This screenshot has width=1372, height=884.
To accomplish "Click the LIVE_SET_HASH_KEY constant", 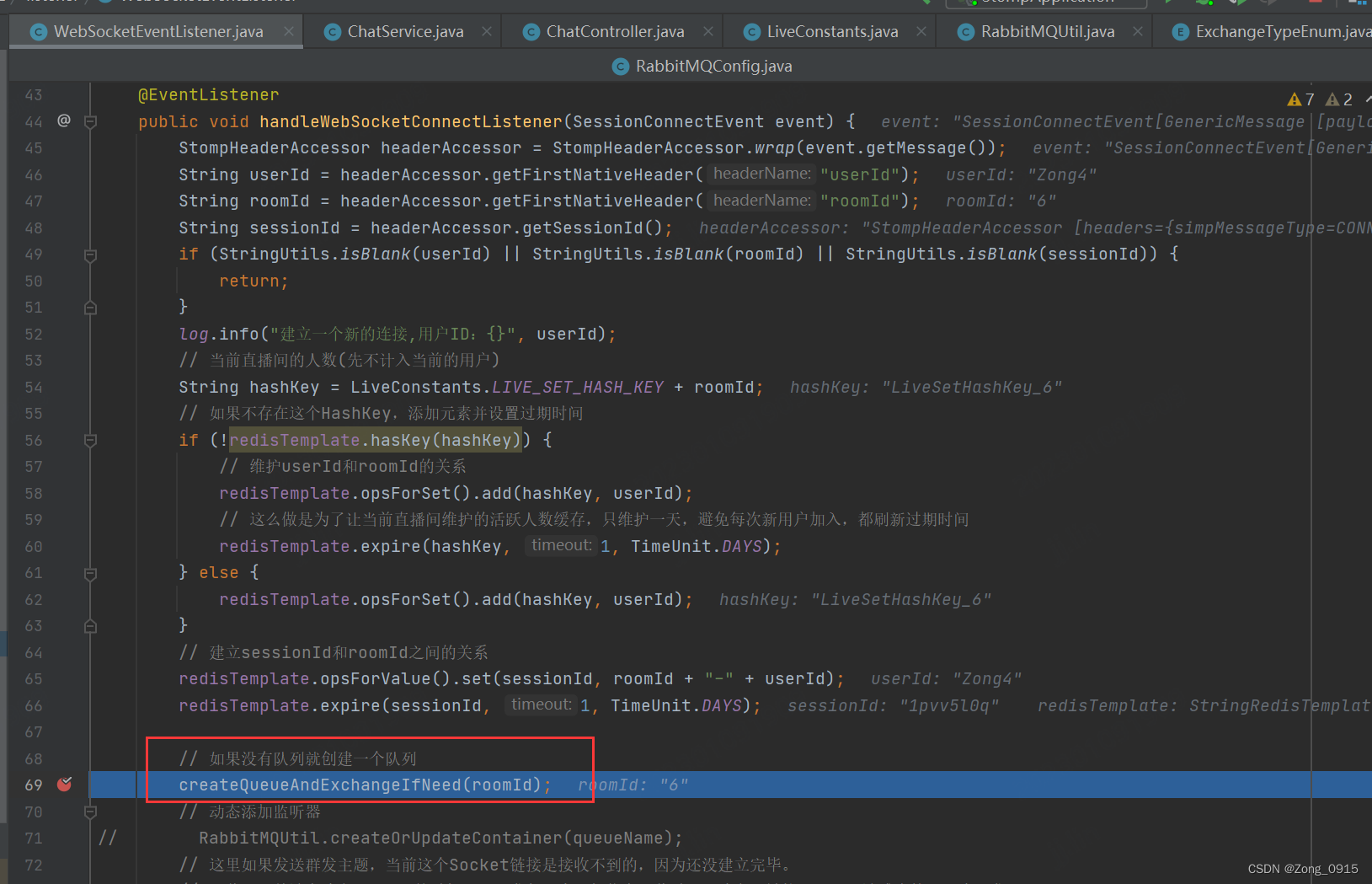I will 578,388.
